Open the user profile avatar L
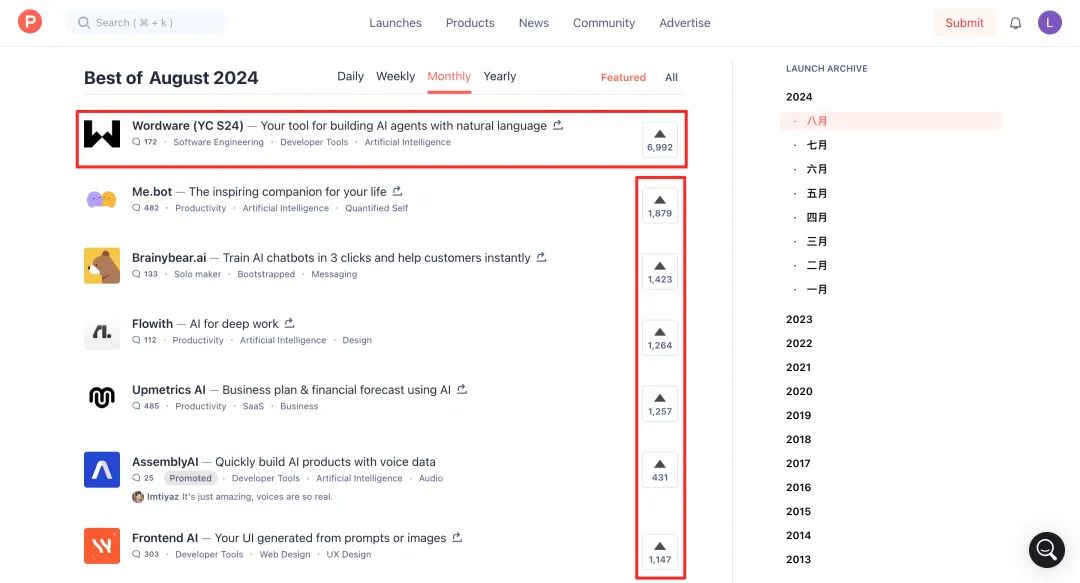The height and width of the screenshot is (583, 1080). click(x=1050, y=23)
